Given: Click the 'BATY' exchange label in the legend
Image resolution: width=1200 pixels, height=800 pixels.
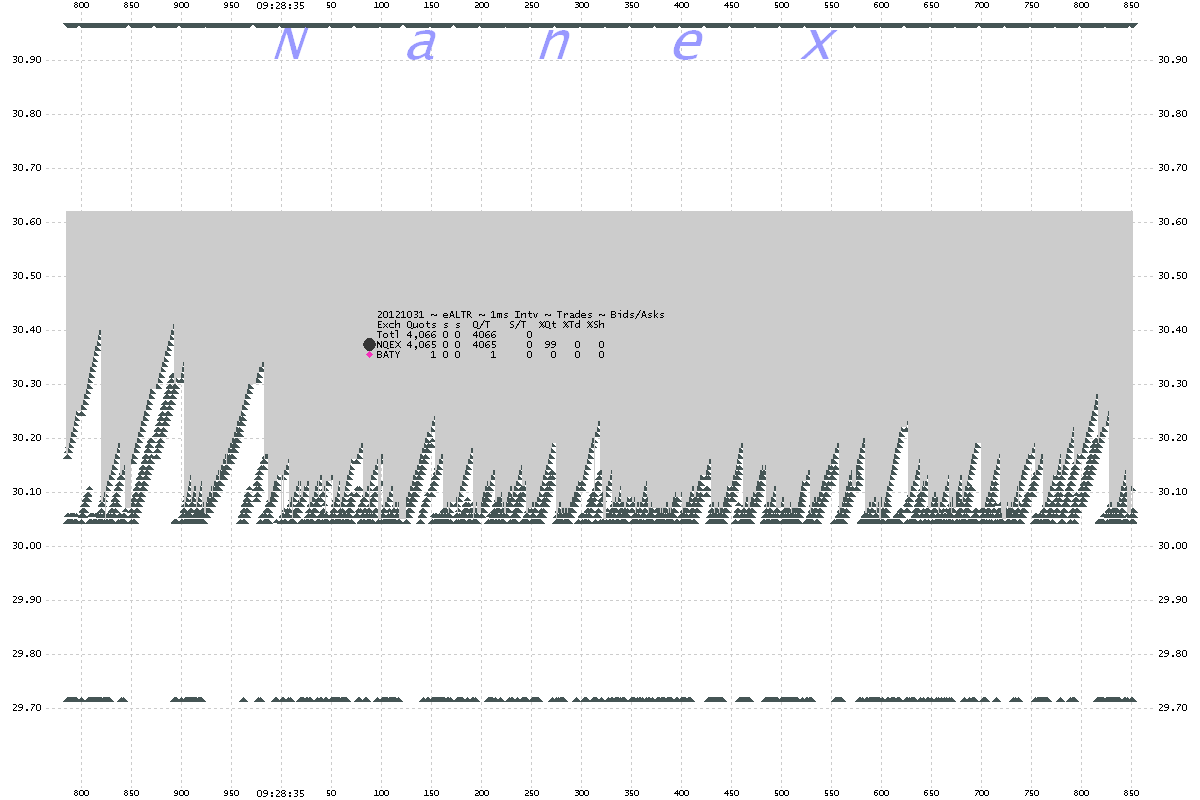Looking at the screenshot, I should coord(389,354).
